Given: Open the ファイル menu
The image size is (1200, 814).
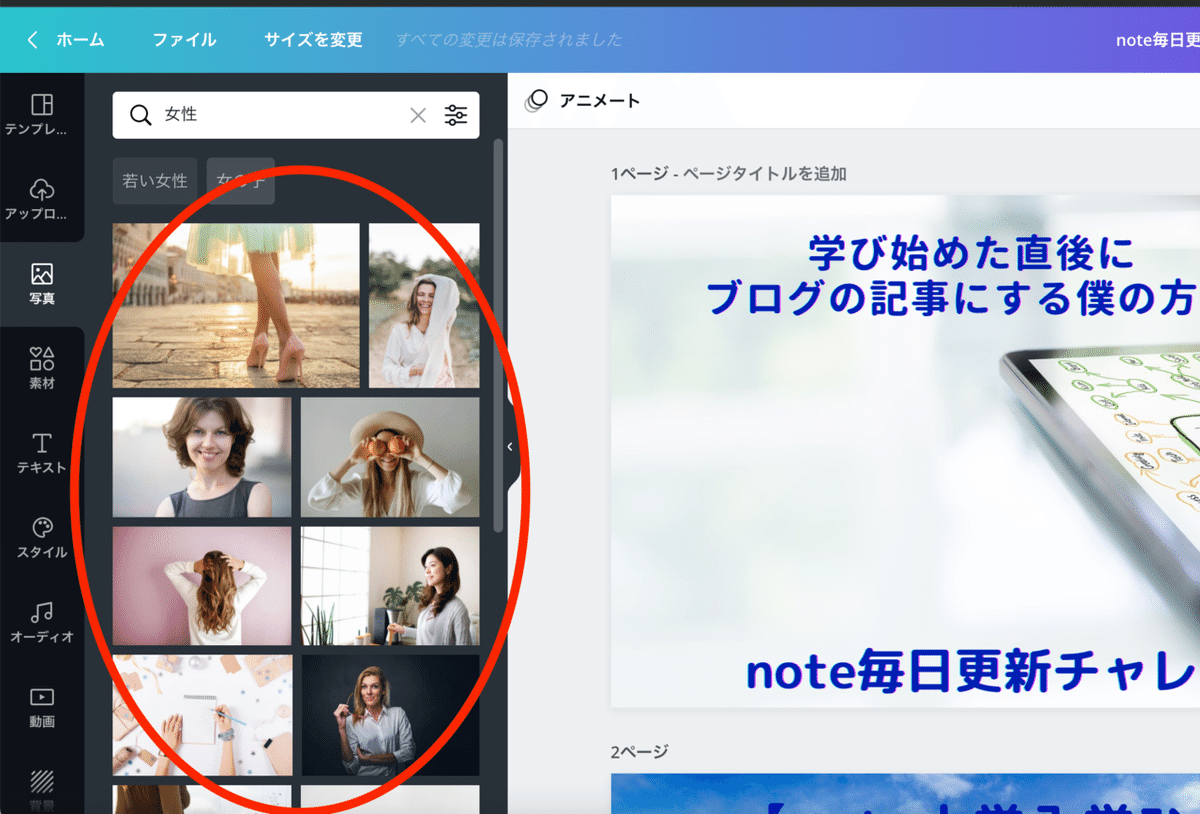Looking at the screenshot, I should point(184,40).
